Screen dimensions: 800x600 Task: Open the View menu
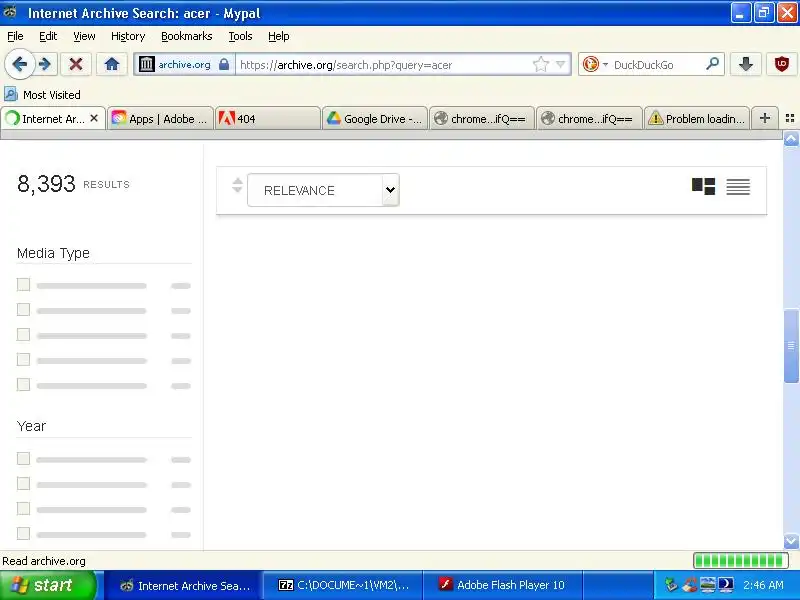coord(84,36)
